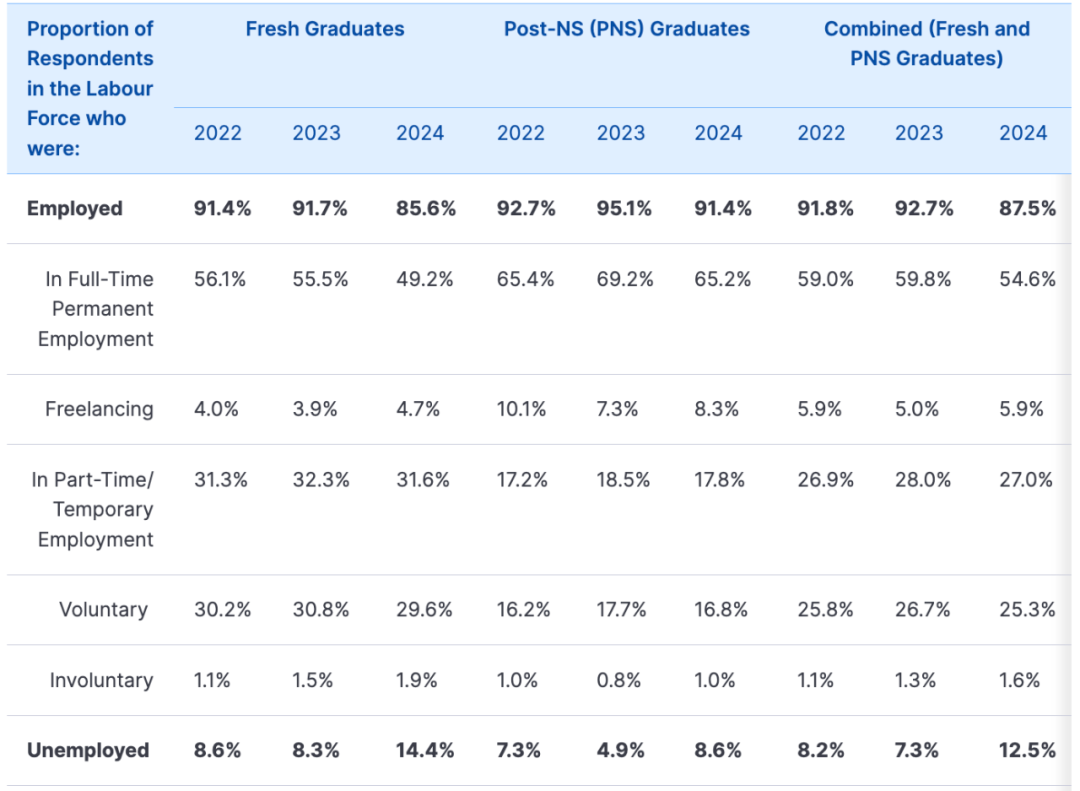Click the Involuntary row label
This screenshot has width=1080, height=791.
(x=101, y=680)
